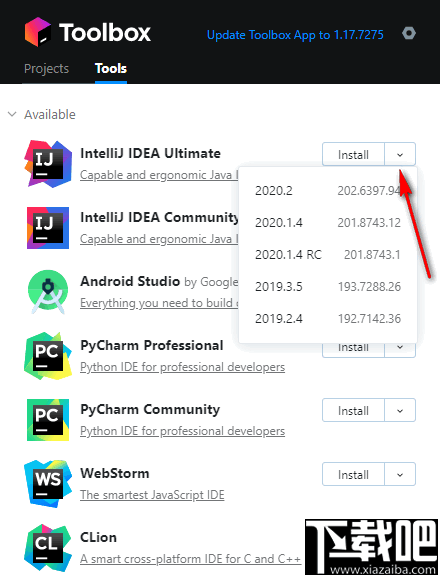440x575 pixels.
Task: Install PyCharm Community
Action: point(353,410)
